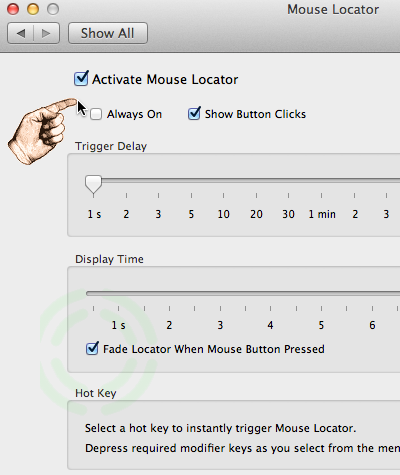Enable the Always On checkbox

tap(96, 114)
